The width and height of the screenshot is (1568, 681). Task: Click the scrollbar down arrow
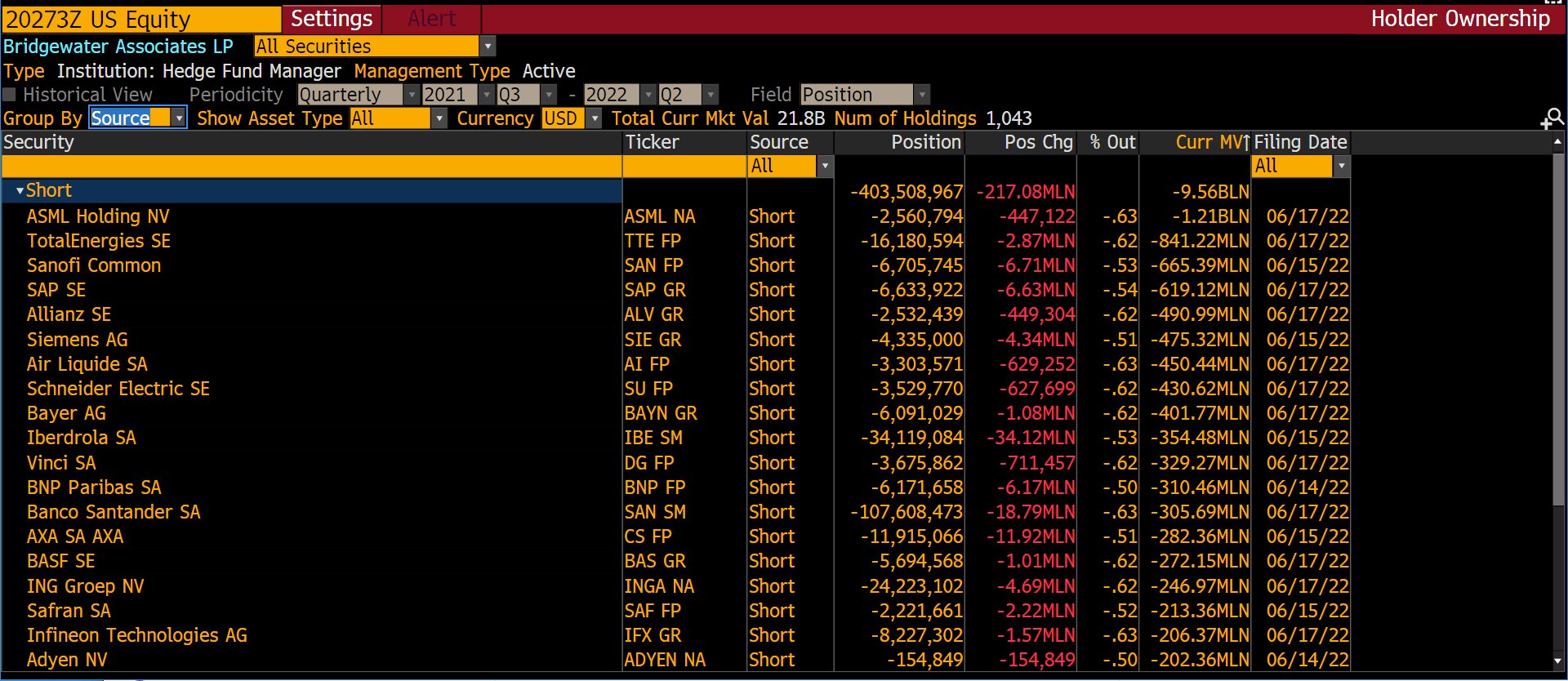pos(1558,661)
